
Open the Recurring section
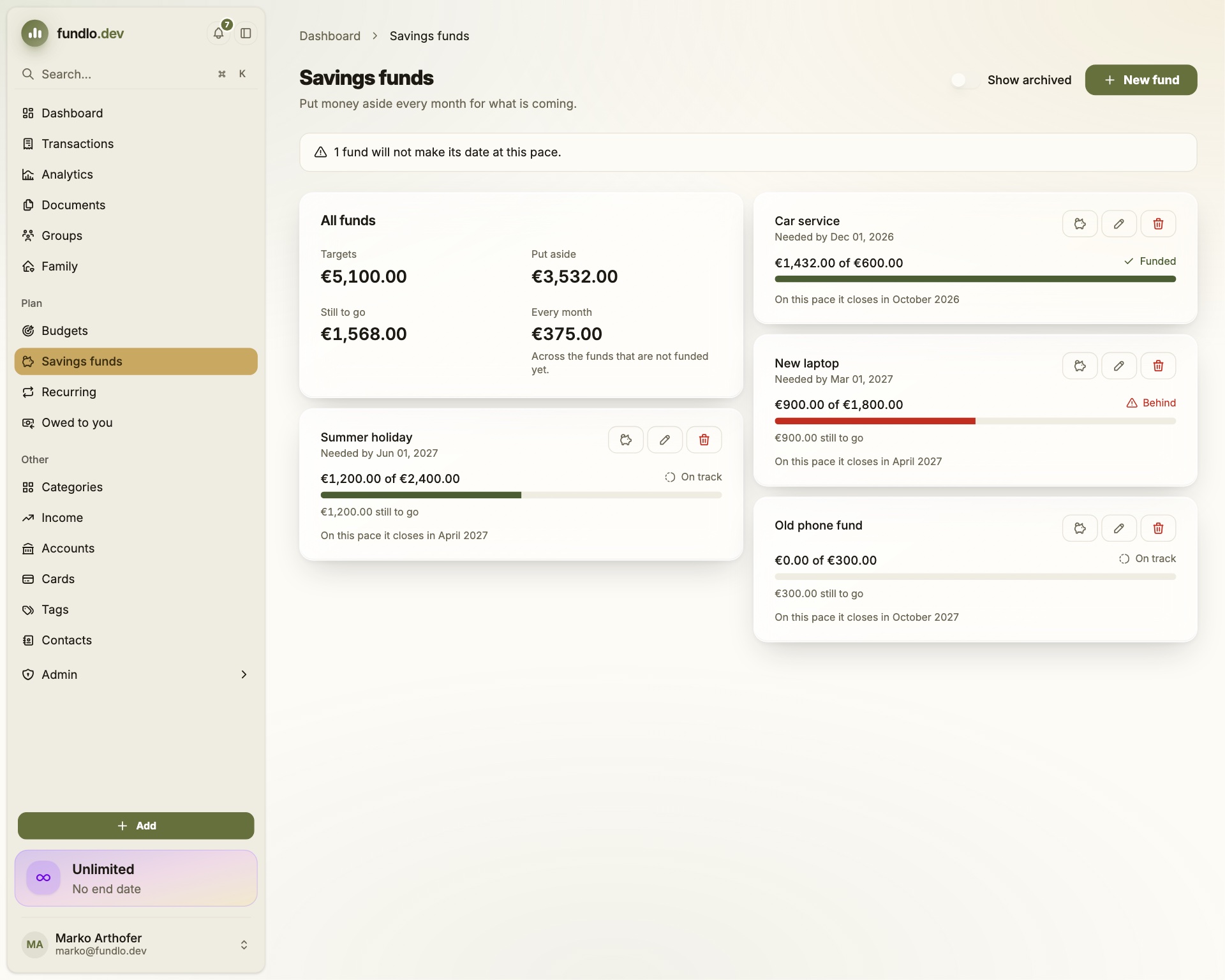click(x=136, y=392)
